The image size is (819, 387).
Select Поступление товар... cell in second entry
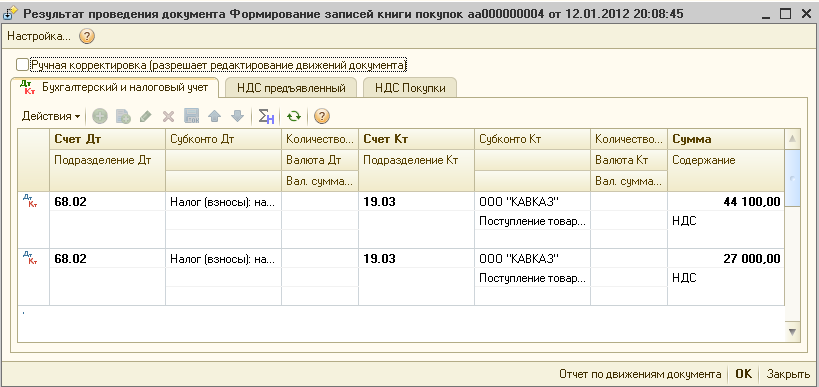(532, 277)
